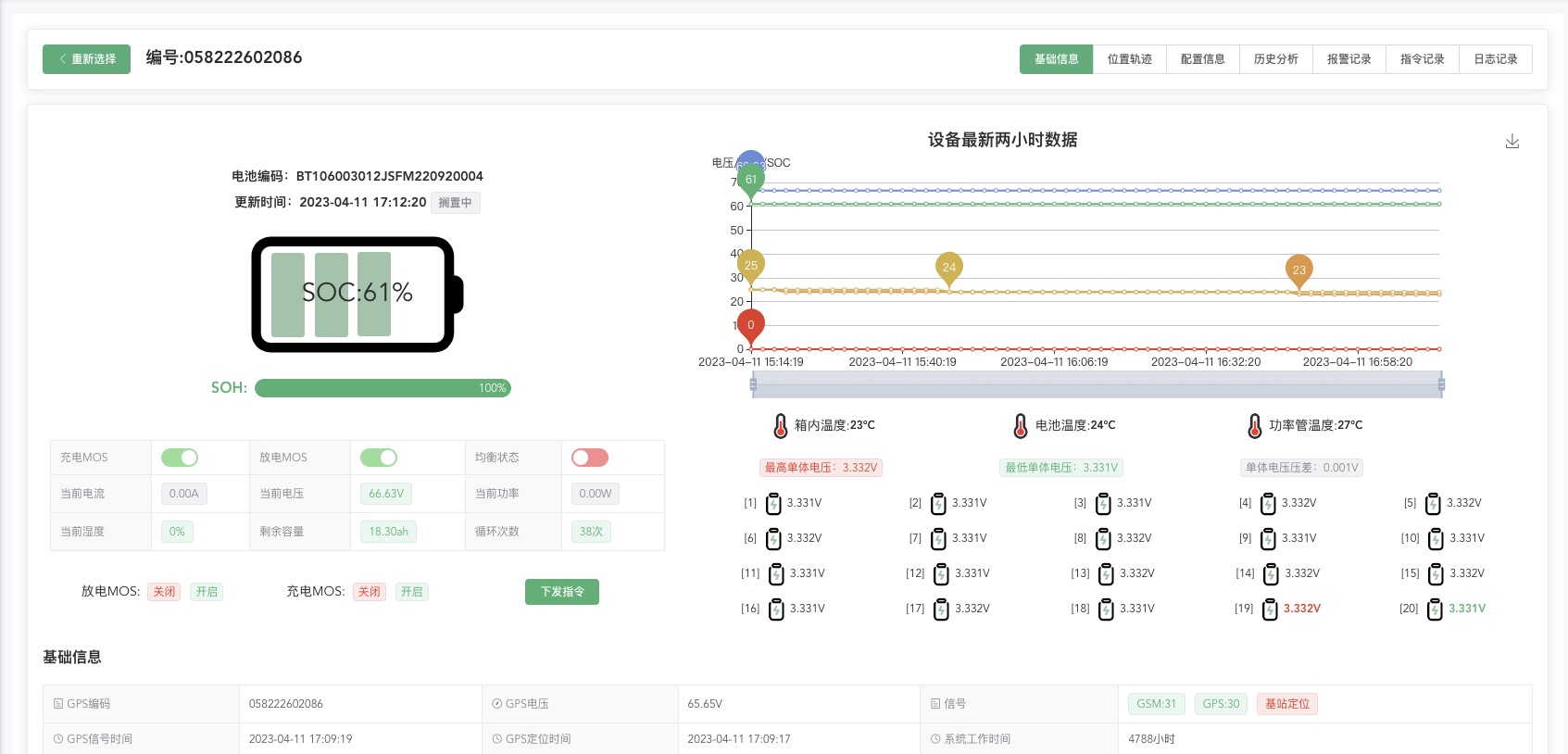
Task: Click battery cell icon number 18
Action: (x=1106, y=609)
